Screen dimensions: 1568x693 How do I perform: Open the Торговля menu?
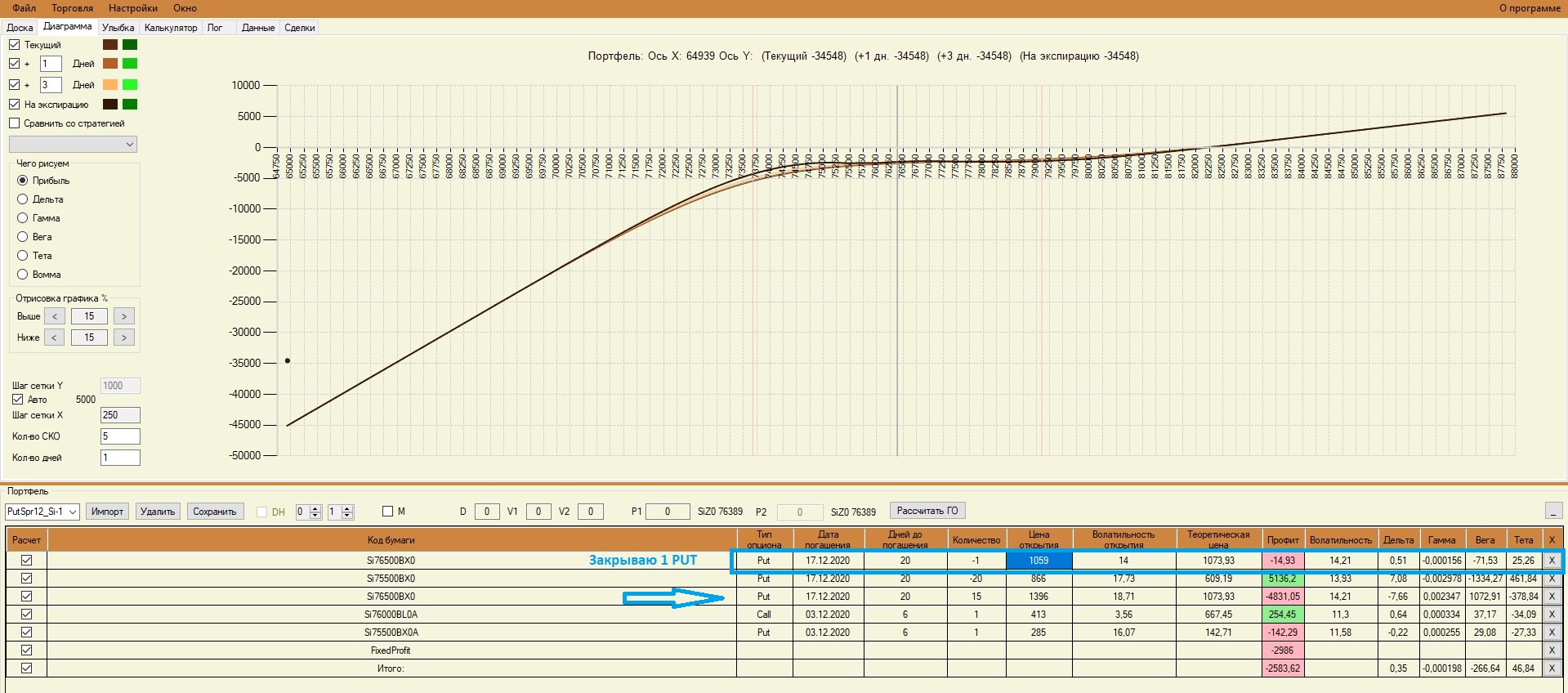(x=73, y=8)
